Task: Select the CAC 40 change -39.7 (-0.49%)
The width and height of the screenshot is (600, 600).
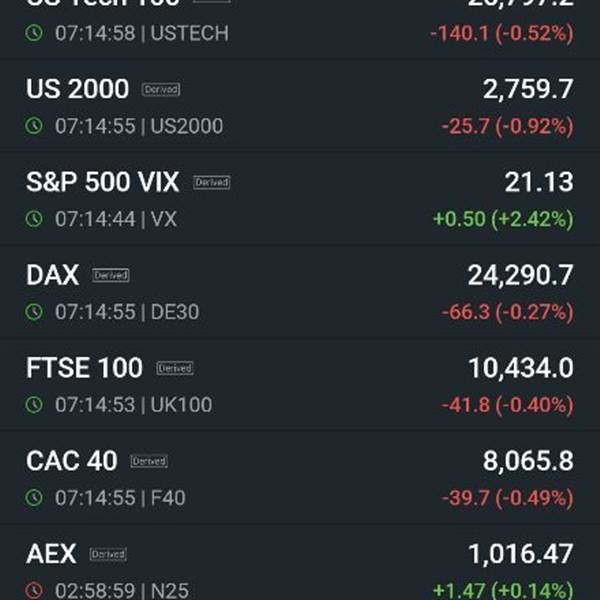Action: (507, 498)
